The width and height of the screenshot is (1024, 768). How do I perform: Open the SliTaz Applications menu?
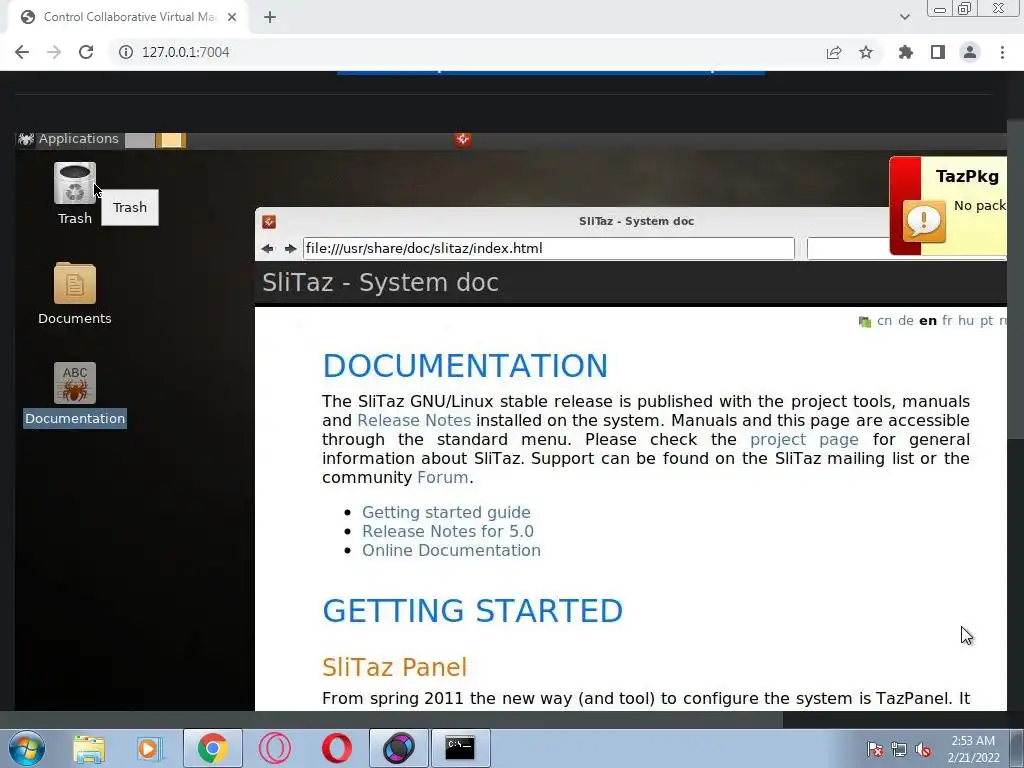78,139
